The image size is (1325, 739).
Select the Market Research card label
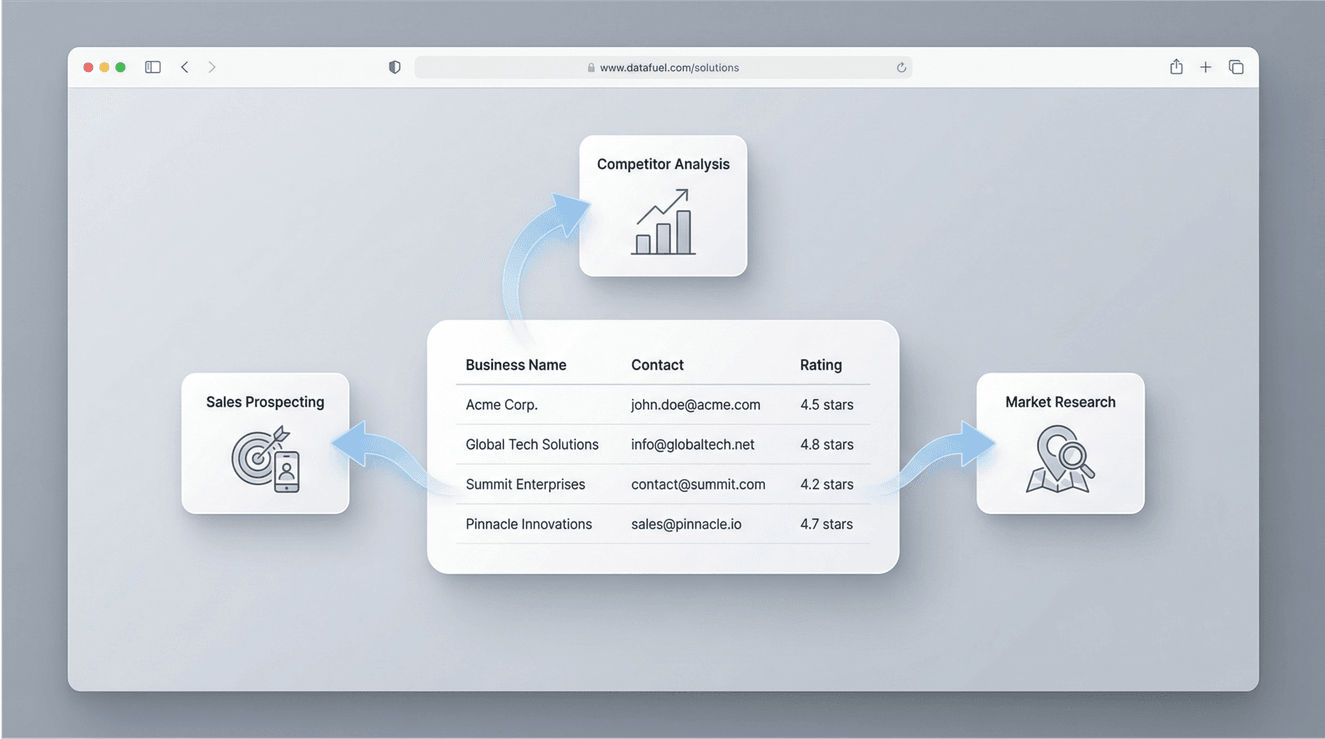click(1060, 402)
